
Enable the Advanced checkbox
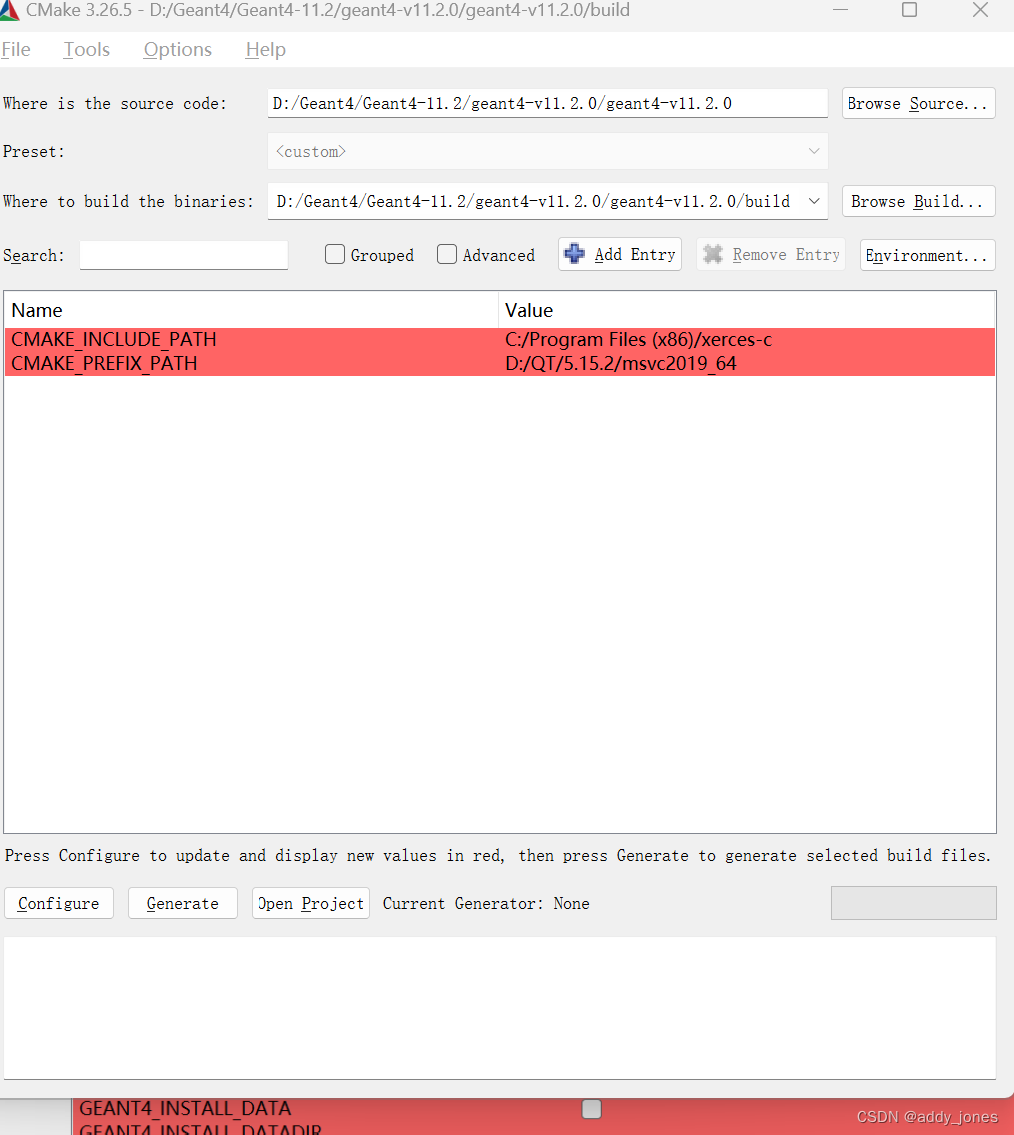pos(447,254)
